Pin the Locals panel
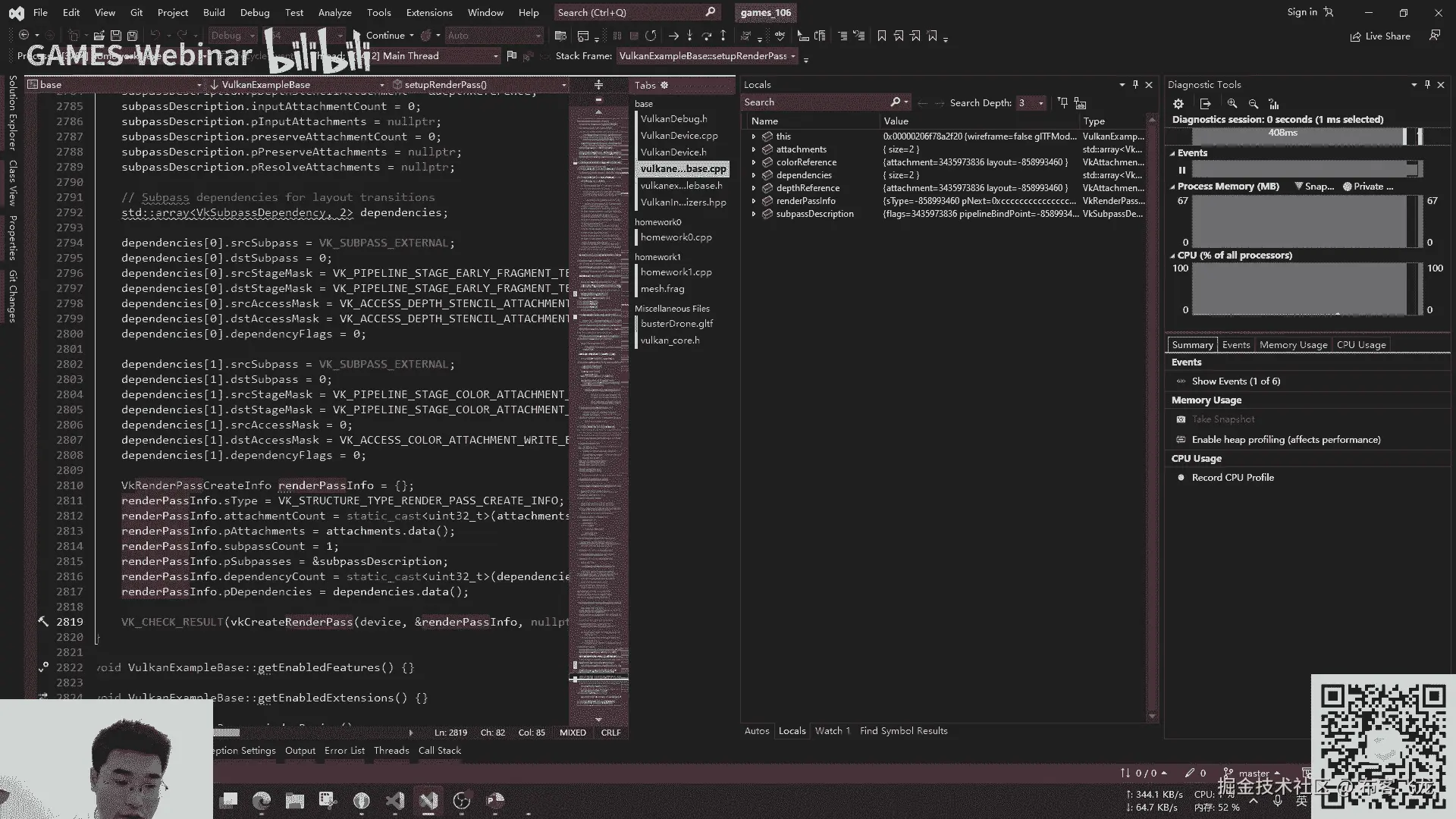Viewport: 1456px width, 819px height. coord(1135,85)
